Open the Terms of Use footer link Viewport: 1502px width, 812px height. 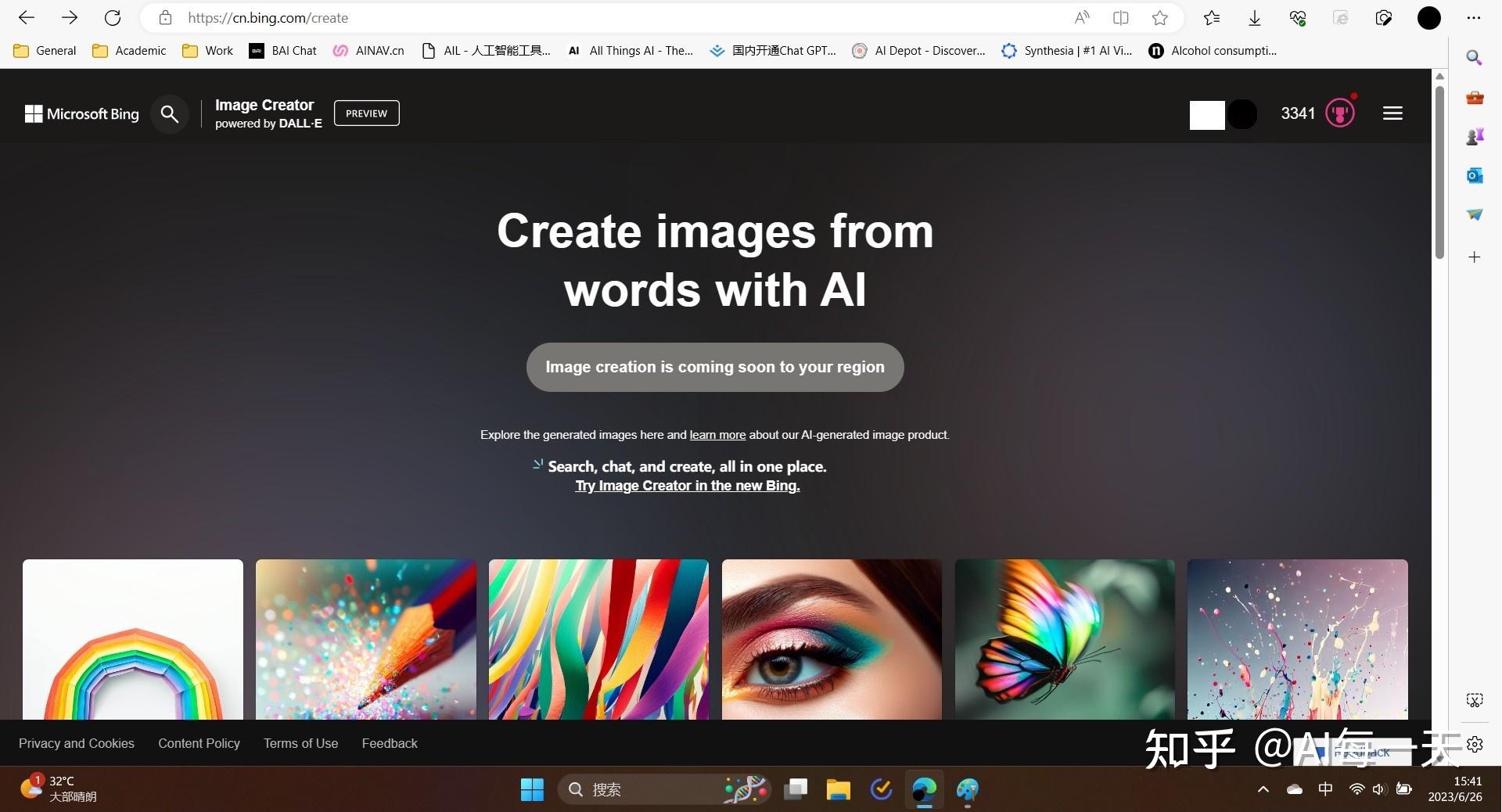point(300,743)
